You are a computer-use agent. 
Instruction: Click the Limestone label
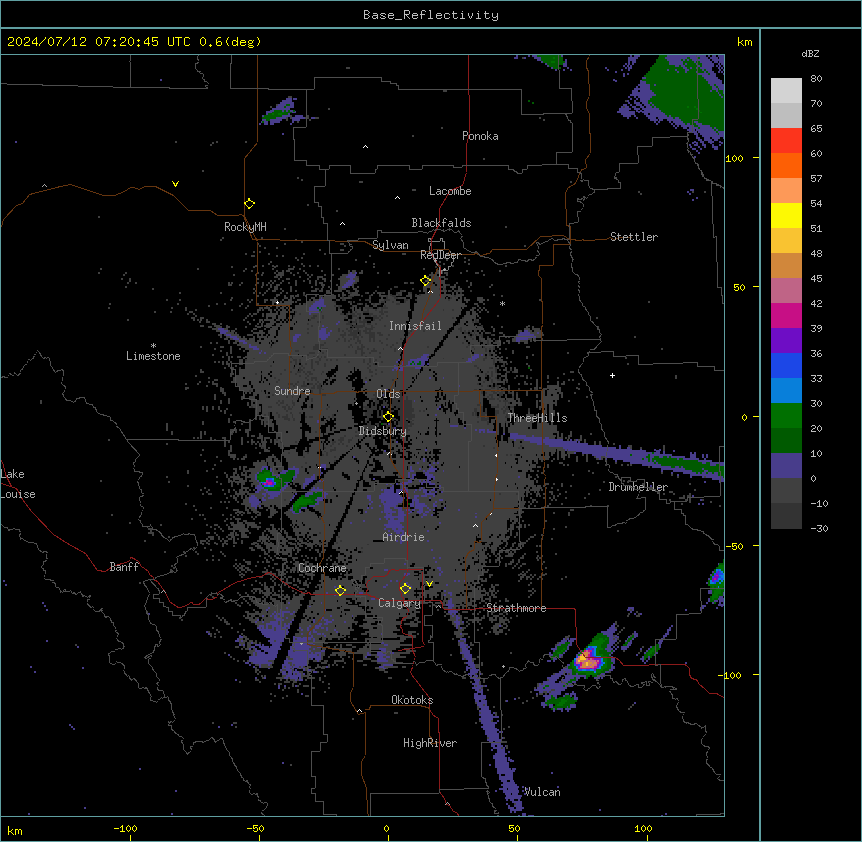153,356
